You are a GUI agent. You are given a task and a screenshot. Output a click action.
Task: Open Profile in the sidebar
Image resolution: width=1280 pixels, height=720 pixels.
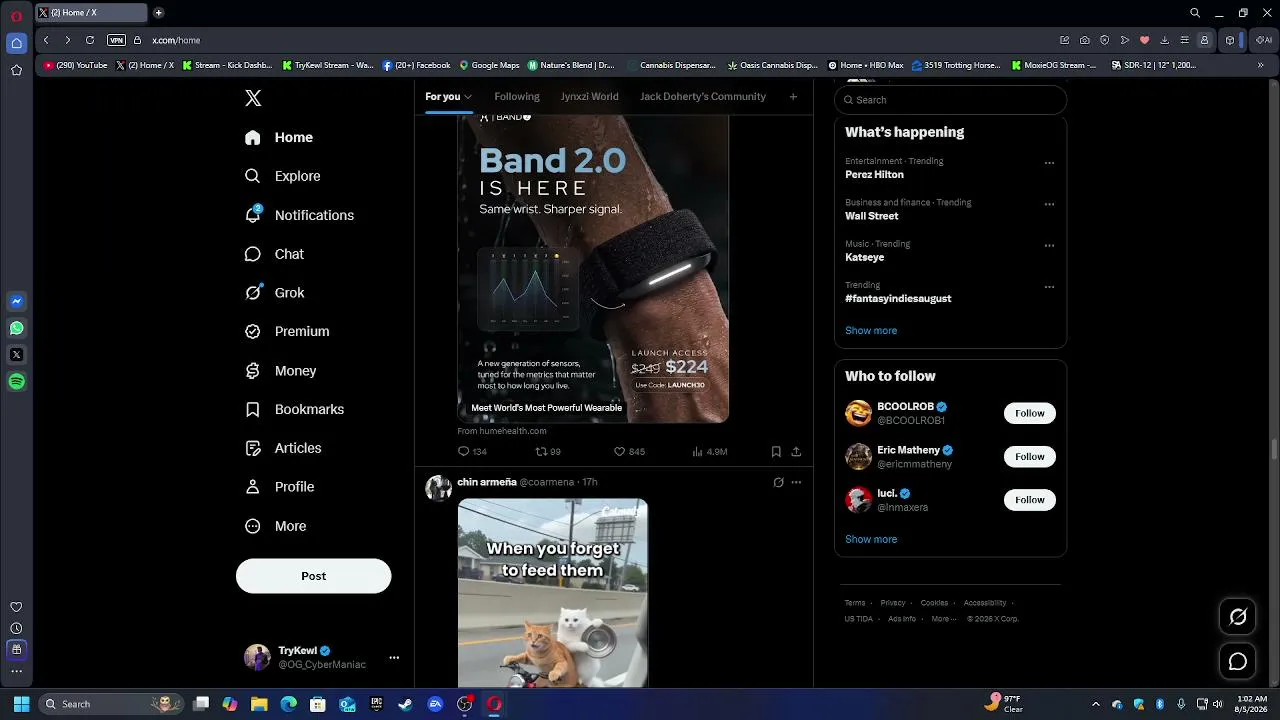click(x=280, y=487)
